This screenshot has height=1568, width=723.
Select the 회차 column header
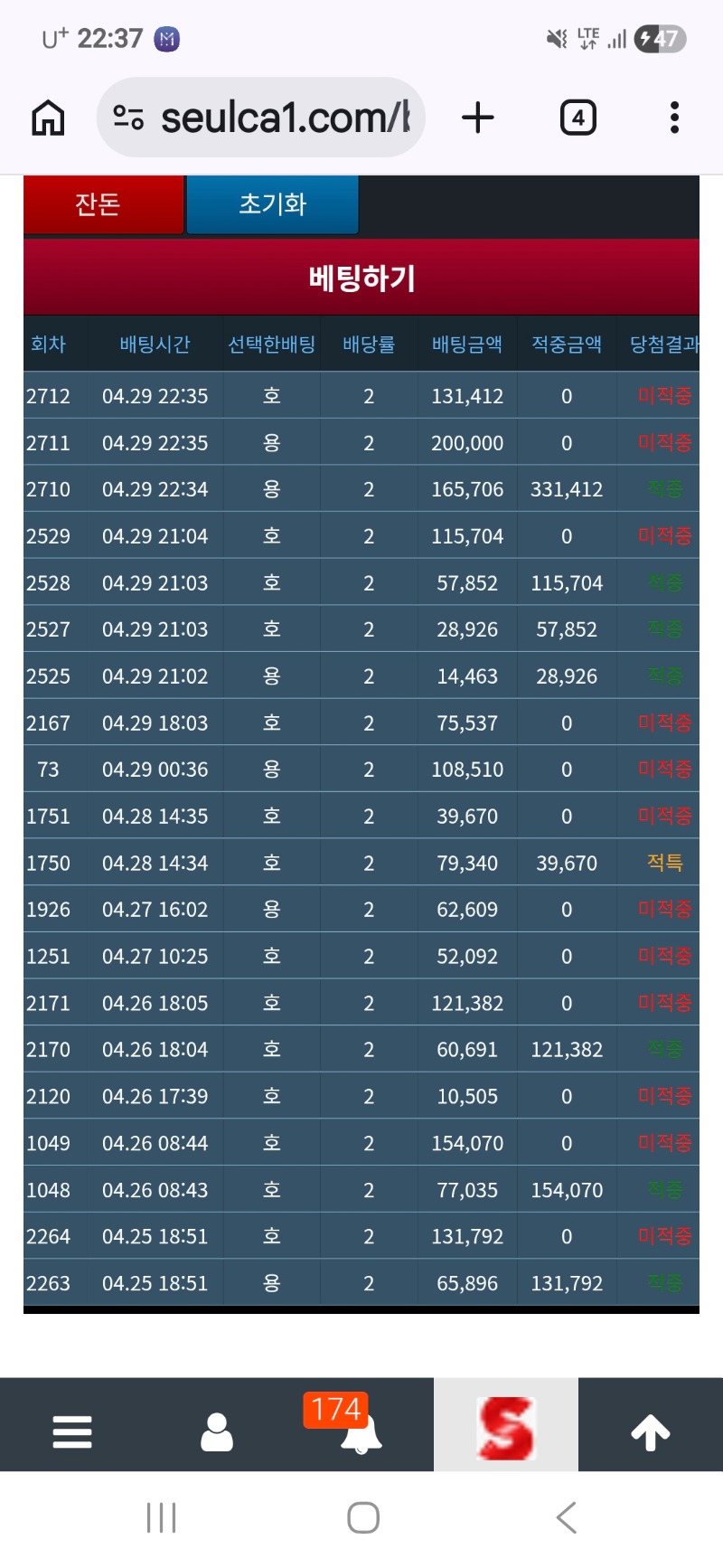click(x=48, y=345)
